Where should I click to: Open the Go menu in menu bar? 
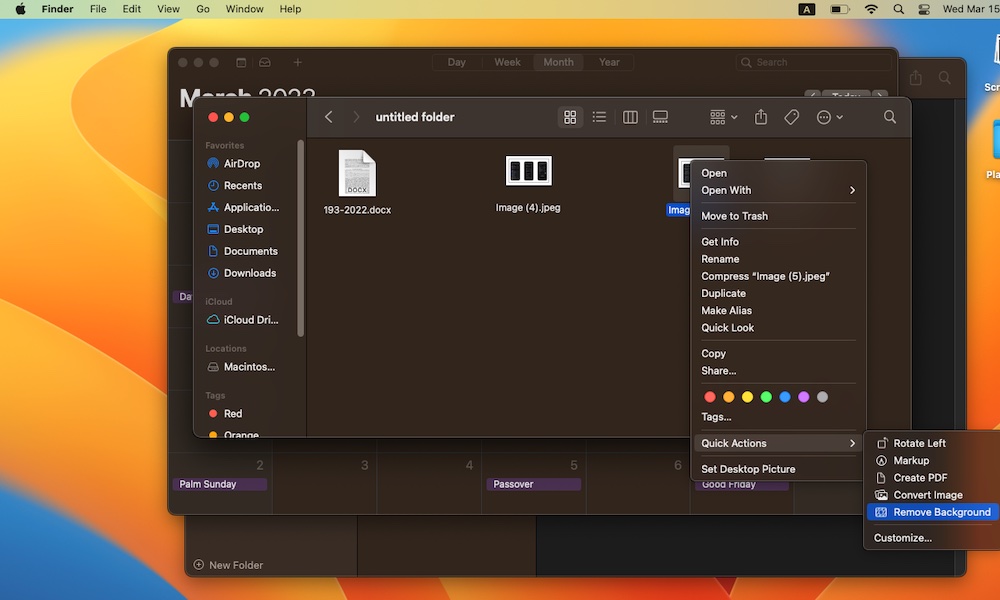click(x=203, y=9)
